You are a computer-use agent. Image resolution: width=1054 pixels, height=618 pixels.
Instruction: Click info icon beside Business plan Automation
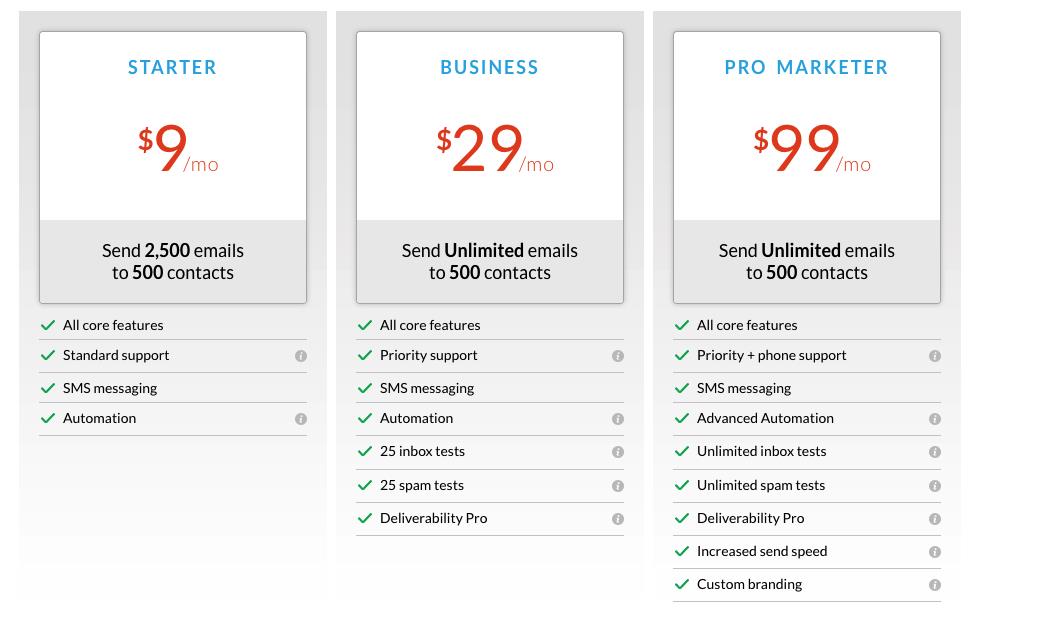pos(618,419)
